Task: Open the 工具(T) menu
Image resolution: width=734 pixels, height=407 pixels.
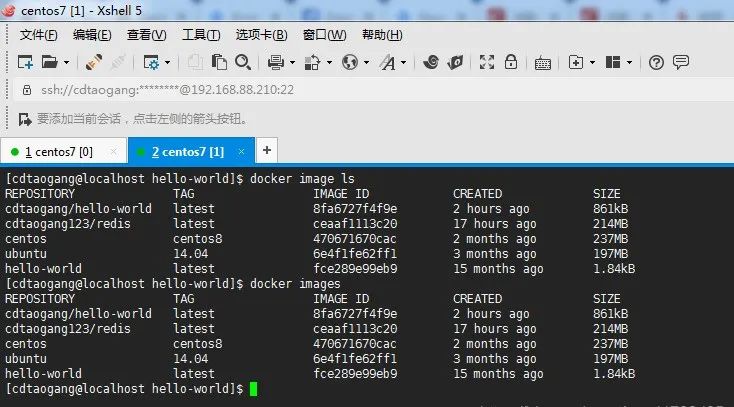Action: click(201, 35)
